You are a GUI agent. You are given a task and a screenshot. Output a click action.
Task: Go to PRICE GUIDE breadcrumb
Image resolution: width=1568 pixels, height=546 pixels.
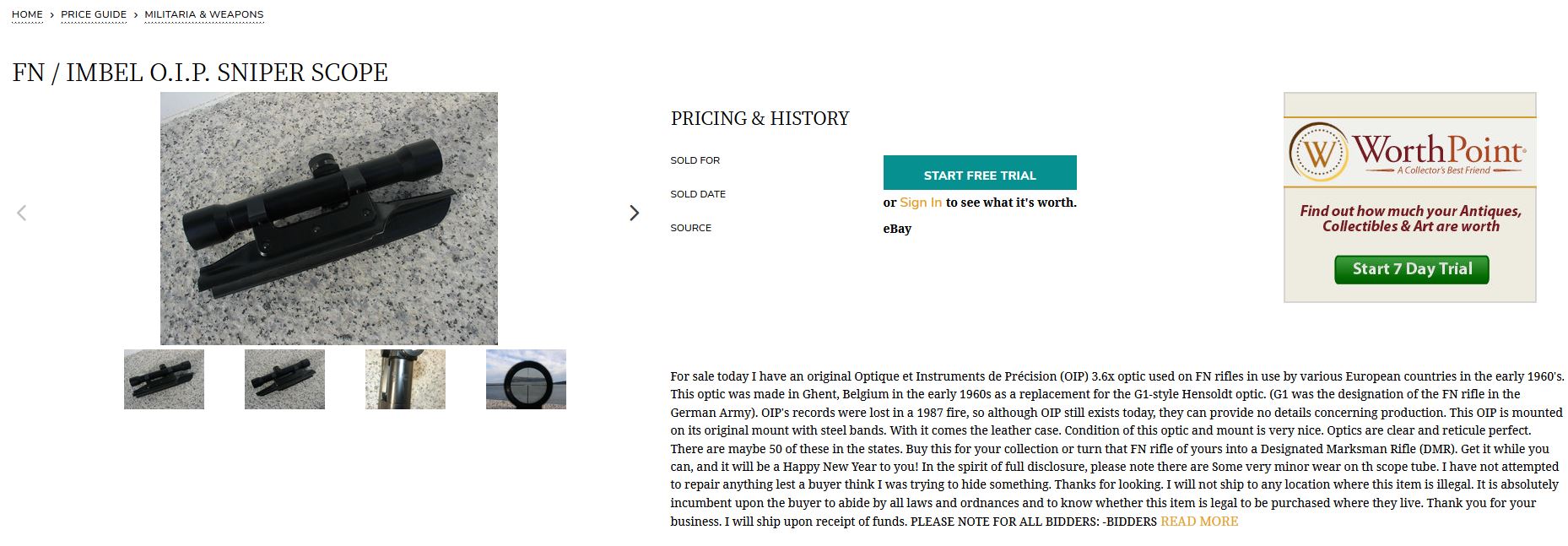[94, 15]
